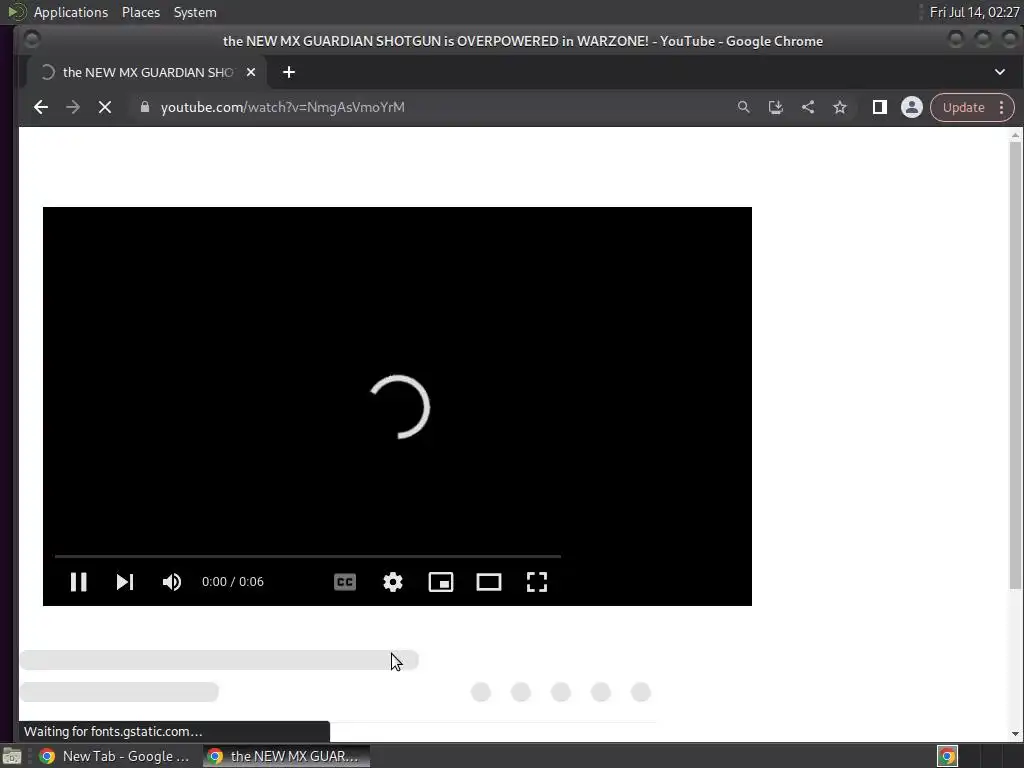View site information lock icon
This screenshot has height=768, width=1024.
pos(145,107)
